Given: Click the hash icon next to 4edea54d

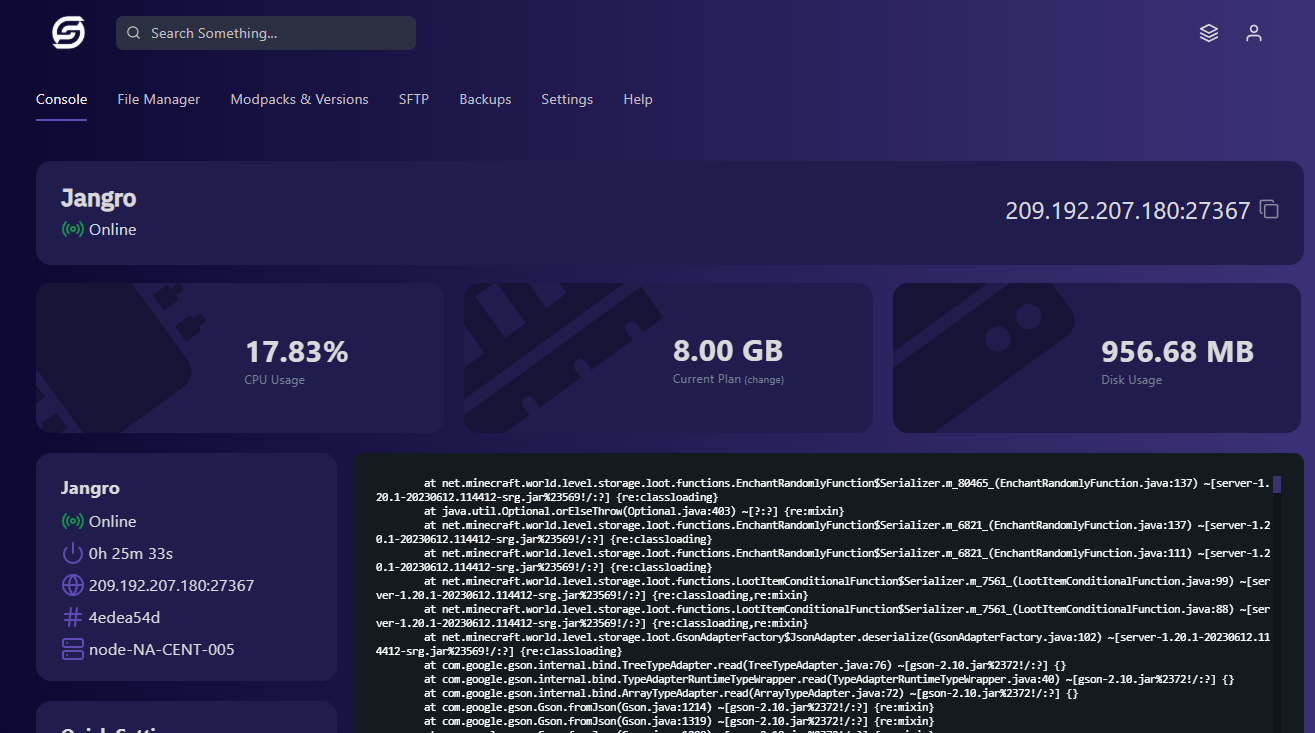Looking at the screenshot, I should point(73,617).
